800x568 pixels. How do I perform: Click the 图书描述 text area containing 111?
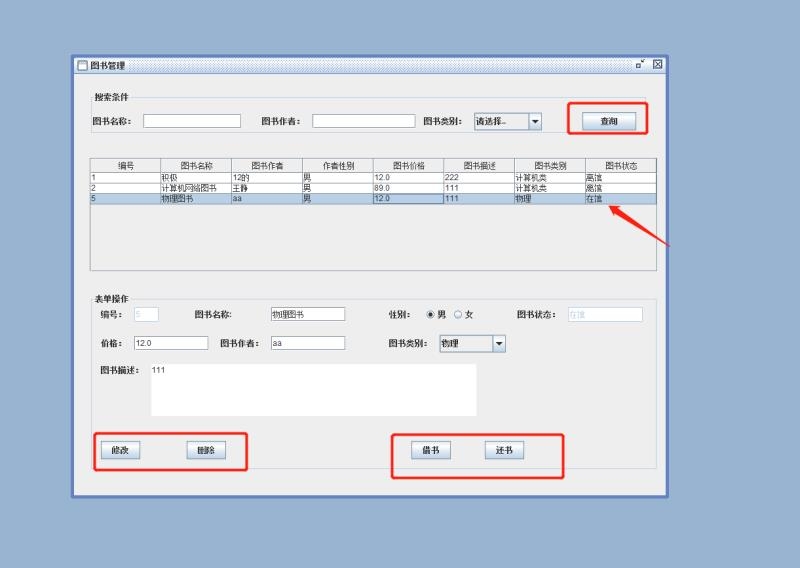(x=314, y=390)
